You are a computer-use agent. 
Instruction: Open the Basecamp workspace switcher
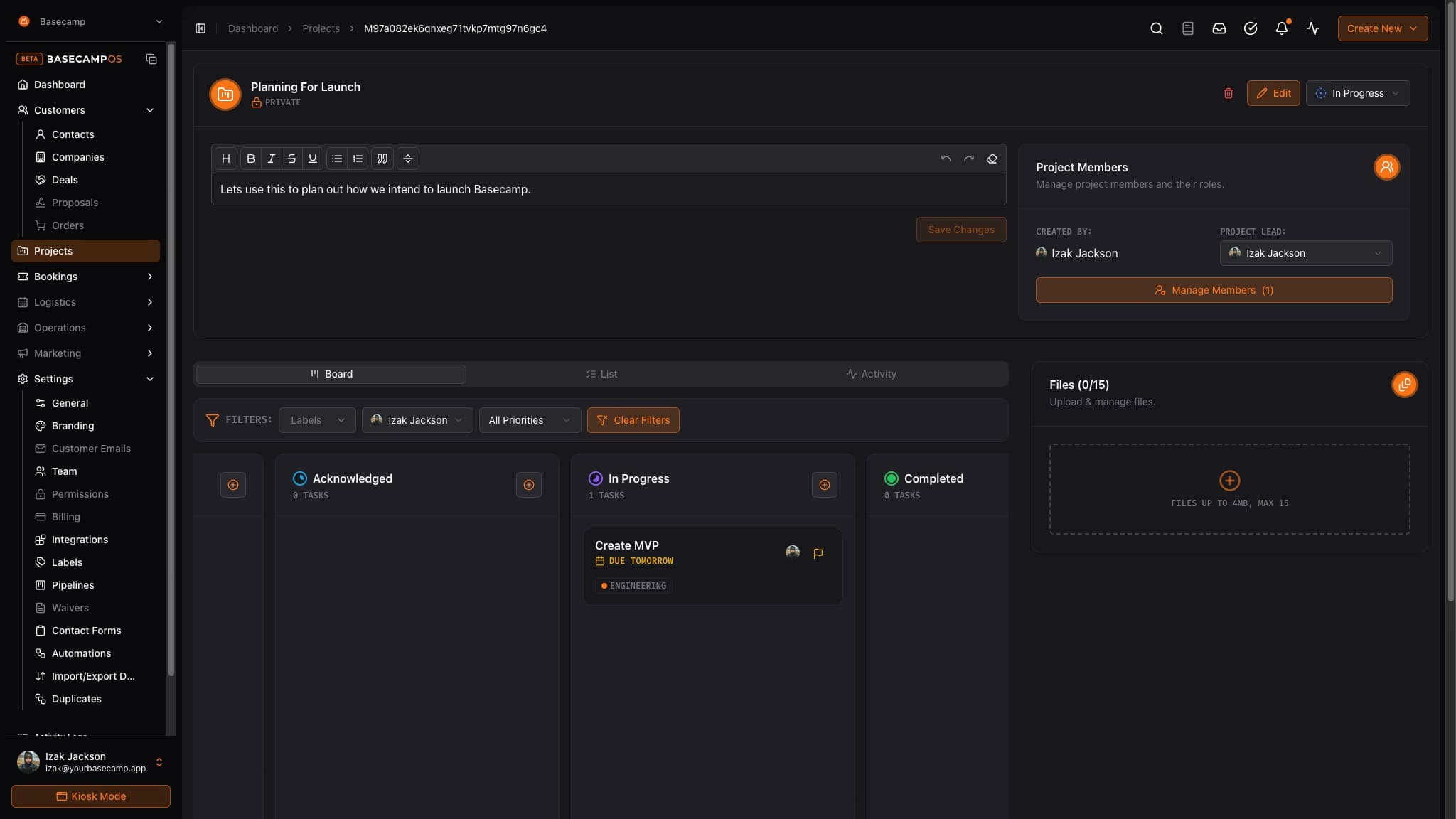[91, 21]
